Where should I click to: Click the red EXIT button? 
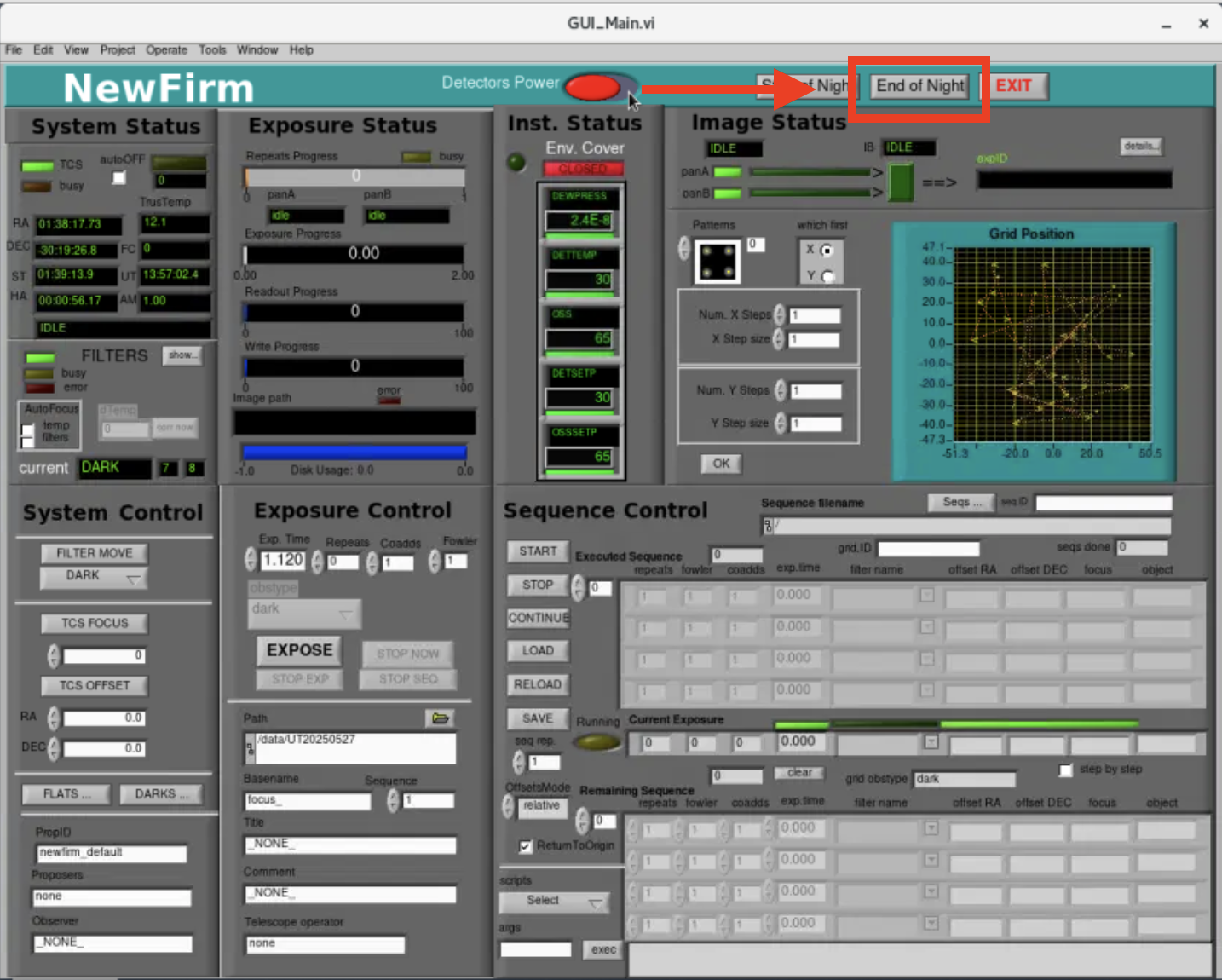[1013, 86]
